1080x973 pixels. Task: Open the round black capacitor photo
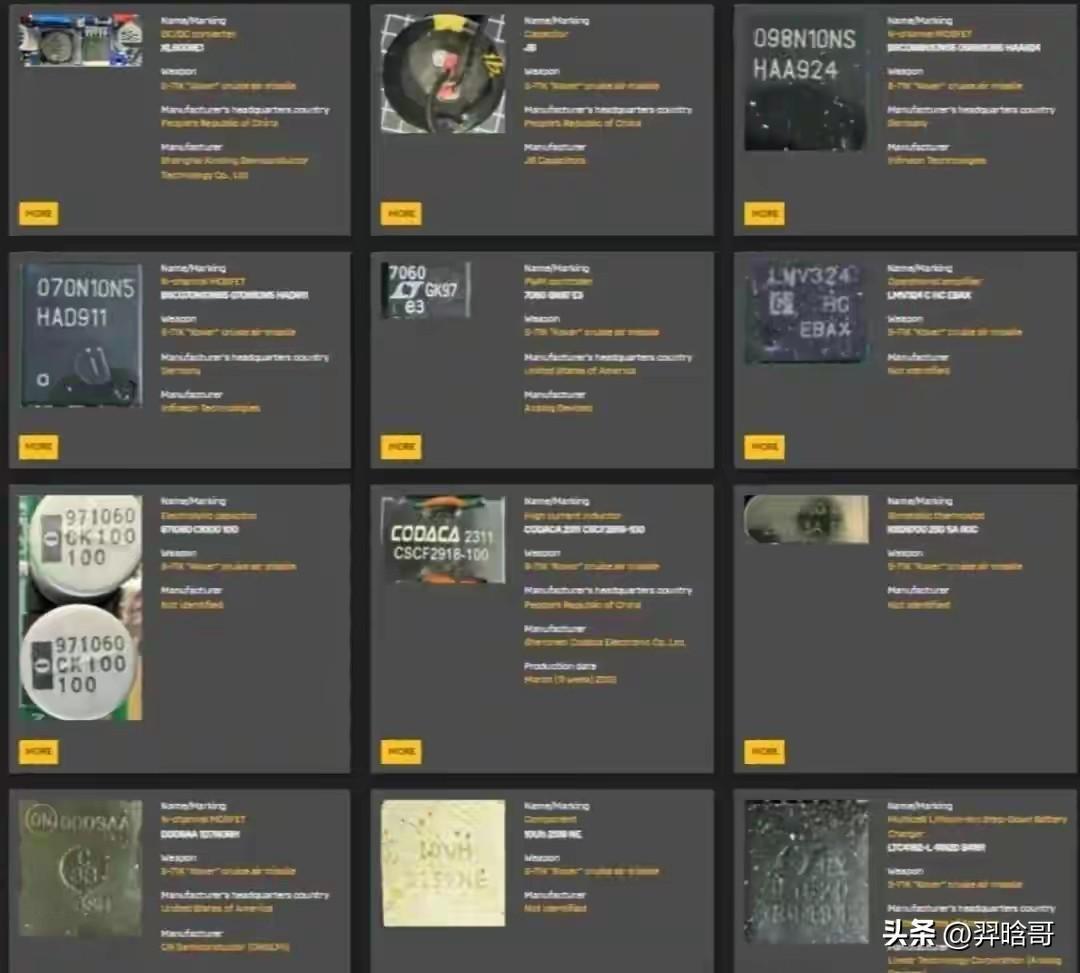tap(443, 74)
